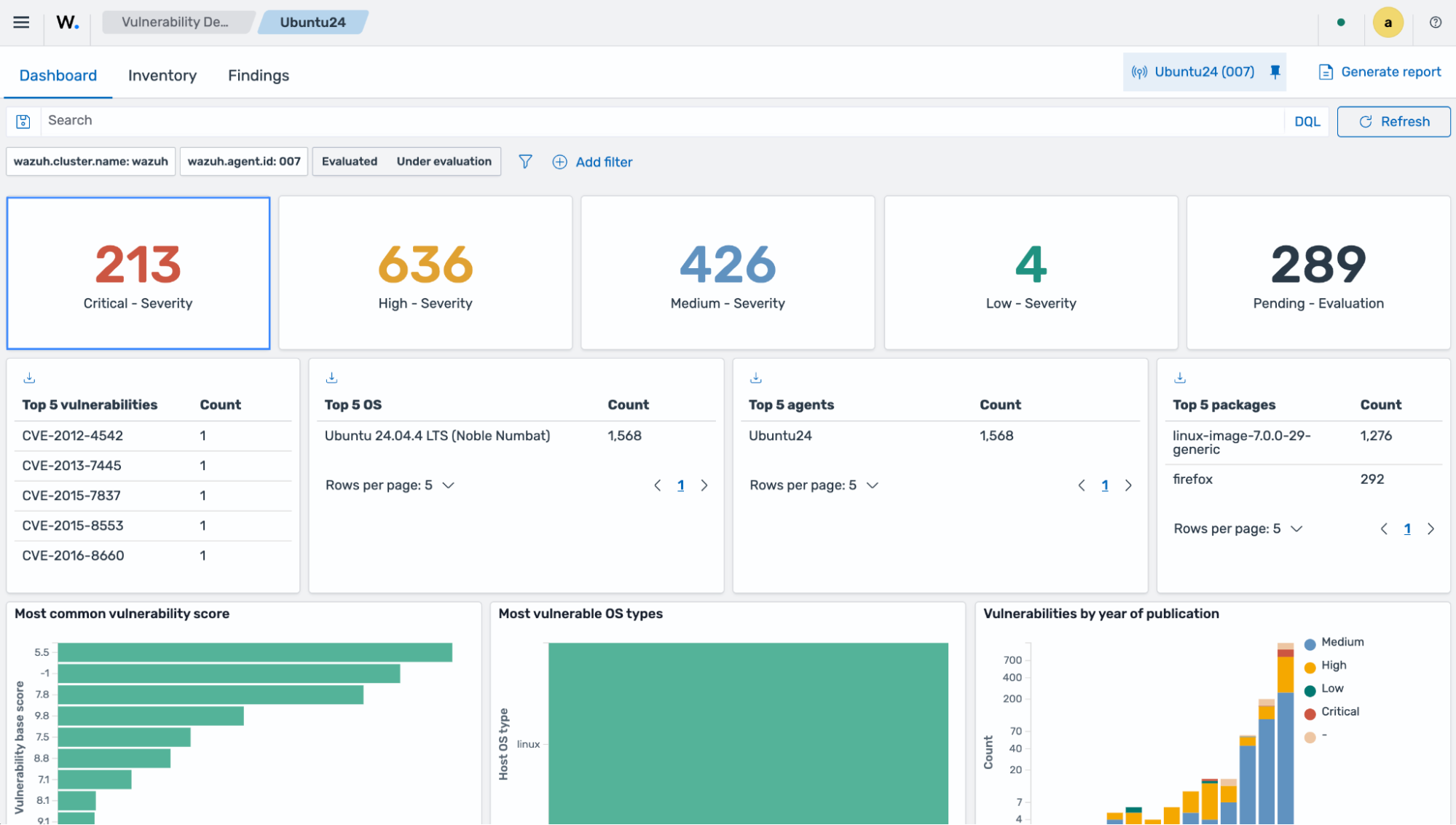
Task: Switch to the Dashboard tab
Action: pos(58,76)
